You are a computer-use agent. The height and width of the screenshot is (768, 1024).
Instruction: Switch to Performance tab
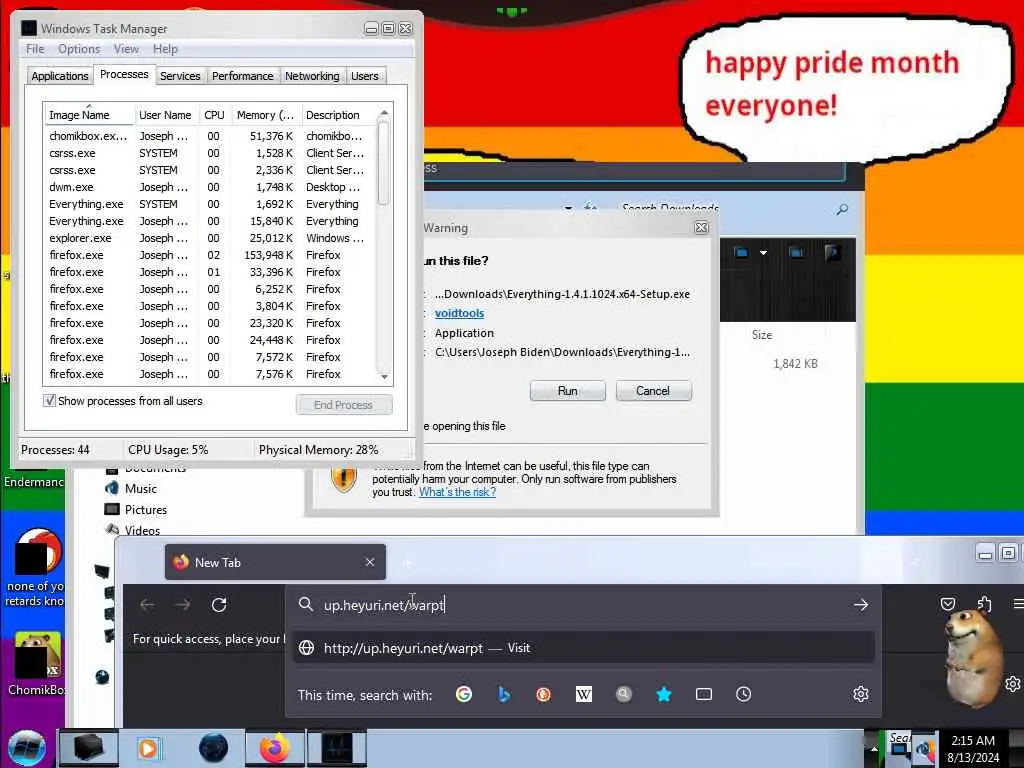click(242, 76)
